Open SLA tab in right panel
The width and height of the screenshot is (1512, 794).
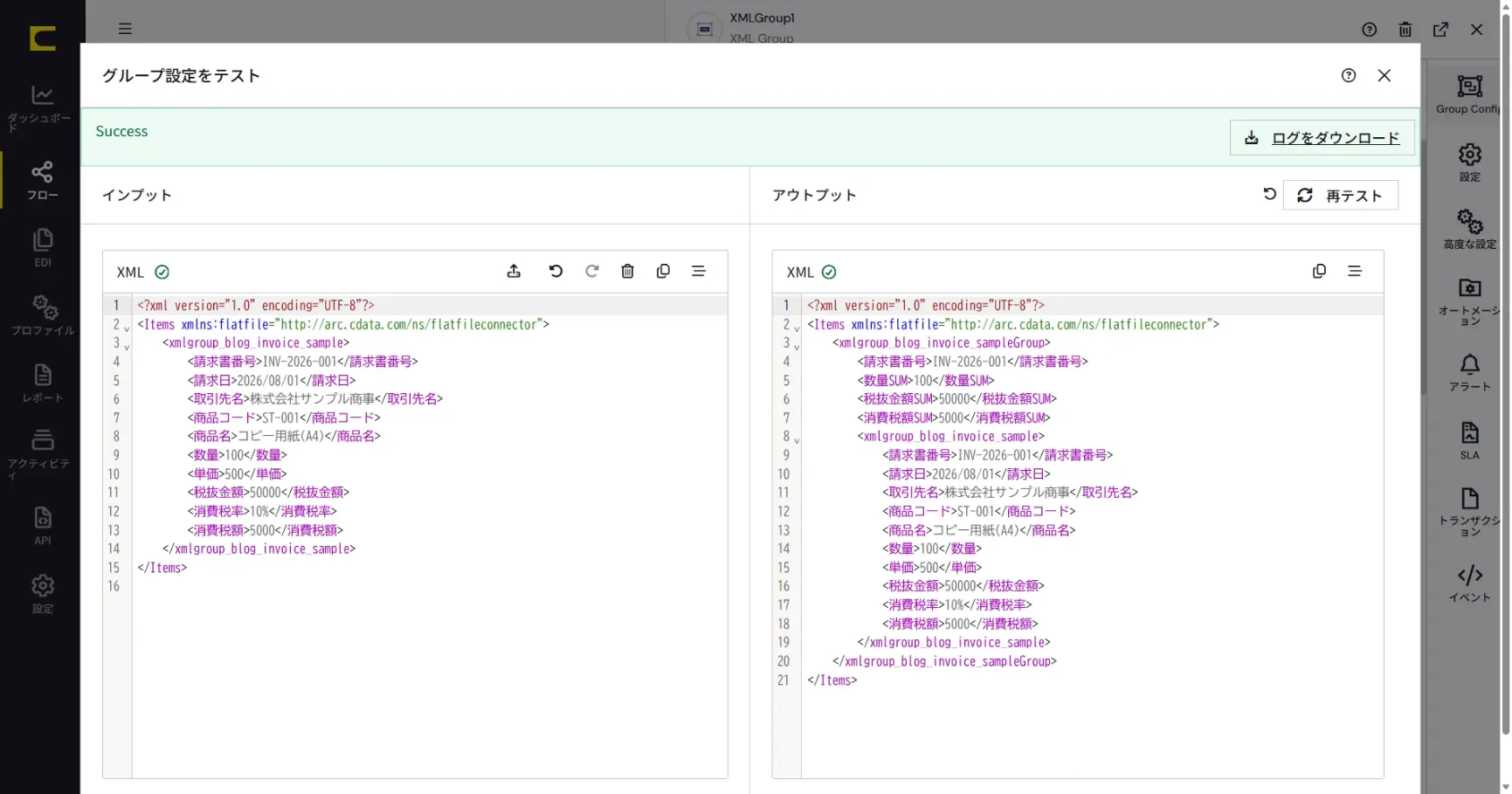(1469, 441)
